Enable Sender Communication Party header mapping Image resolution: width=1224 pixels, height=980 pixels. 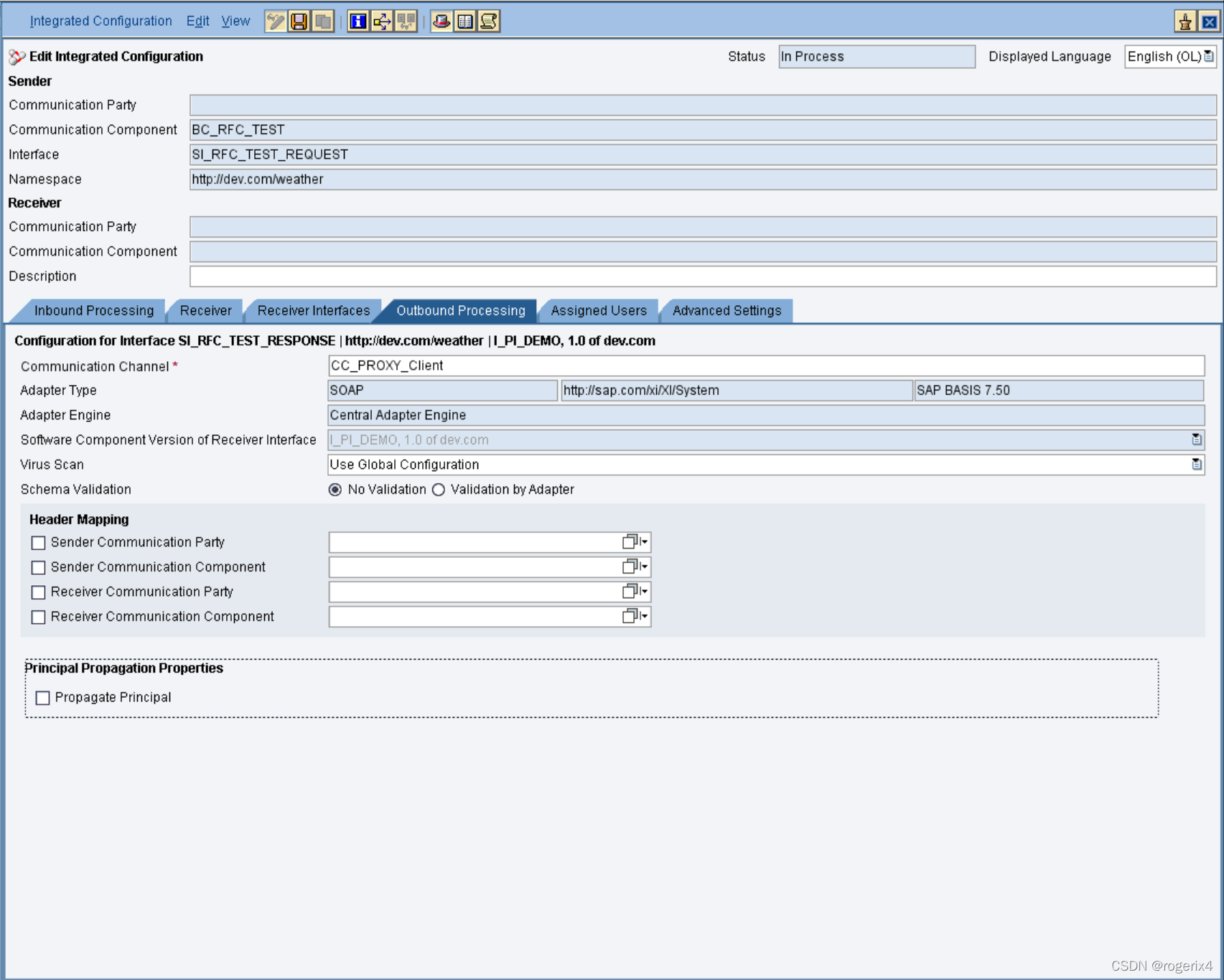[x=39, y=543]
